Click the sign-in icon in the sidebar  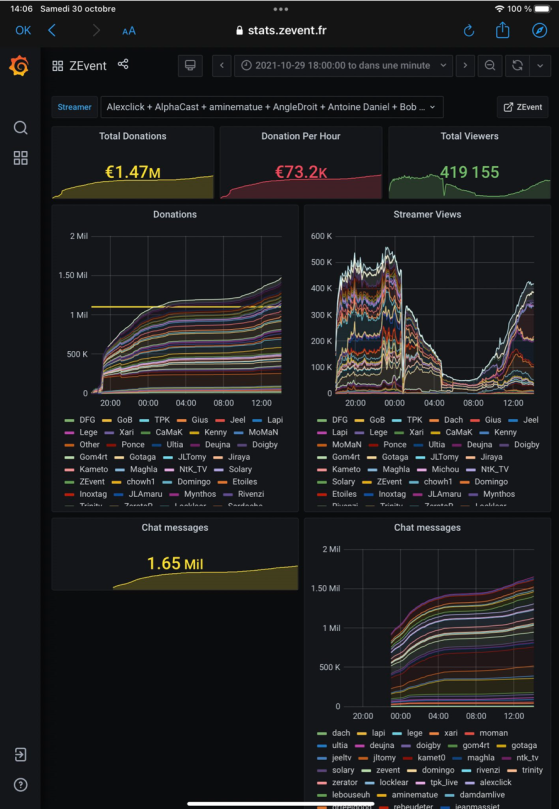tap(21, 754)
